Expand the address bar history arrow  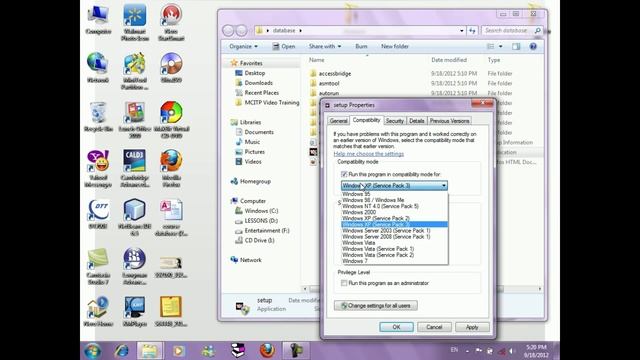click(462, 31)
